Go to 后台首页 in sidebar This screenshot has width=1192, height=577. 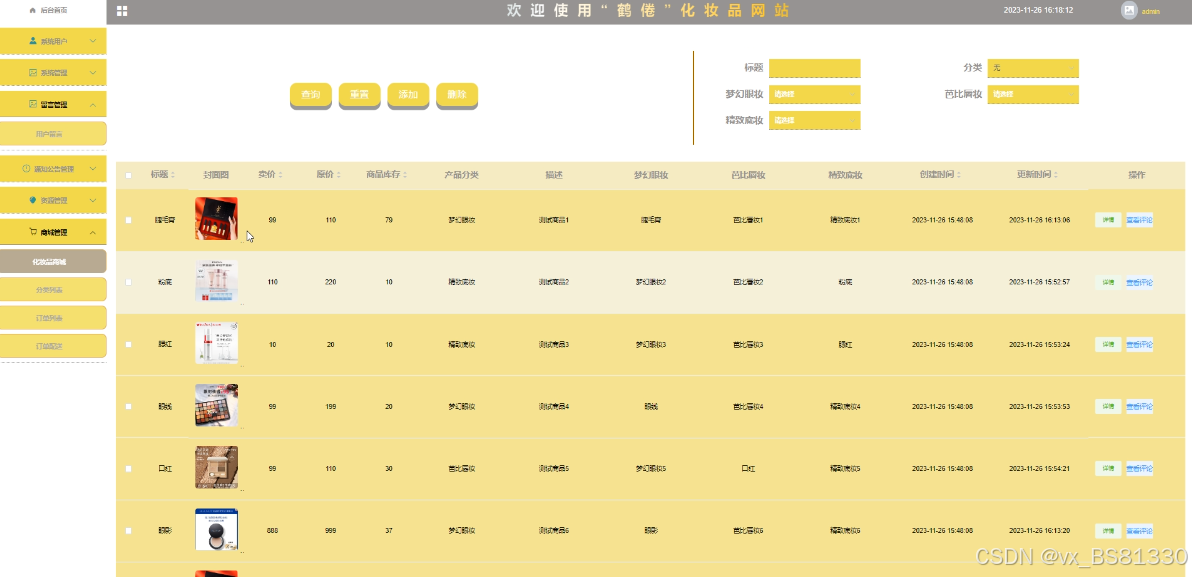pos(53,11)
